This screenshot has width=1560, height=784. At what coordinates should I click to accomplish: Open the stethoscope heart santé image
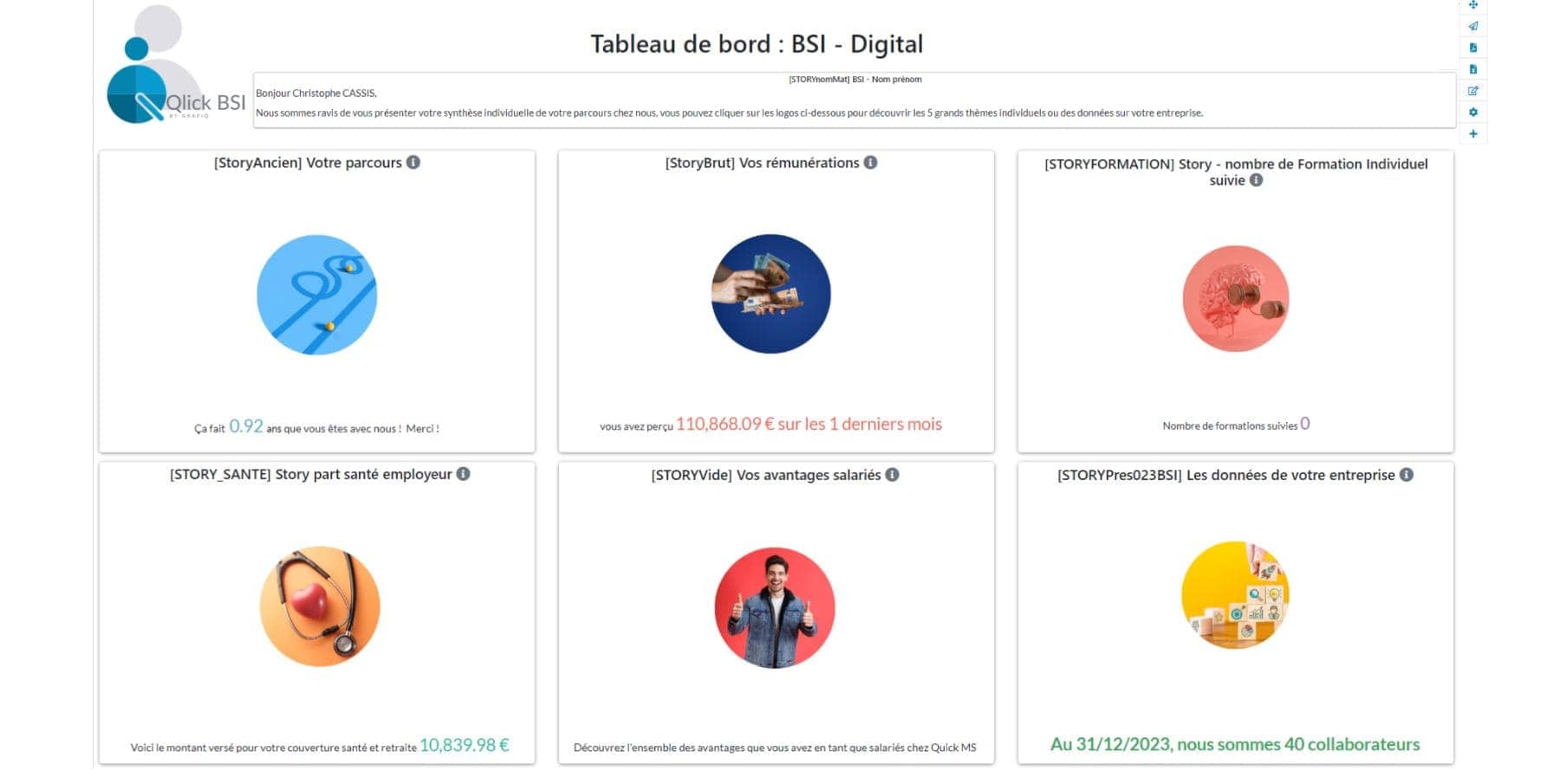320,606
